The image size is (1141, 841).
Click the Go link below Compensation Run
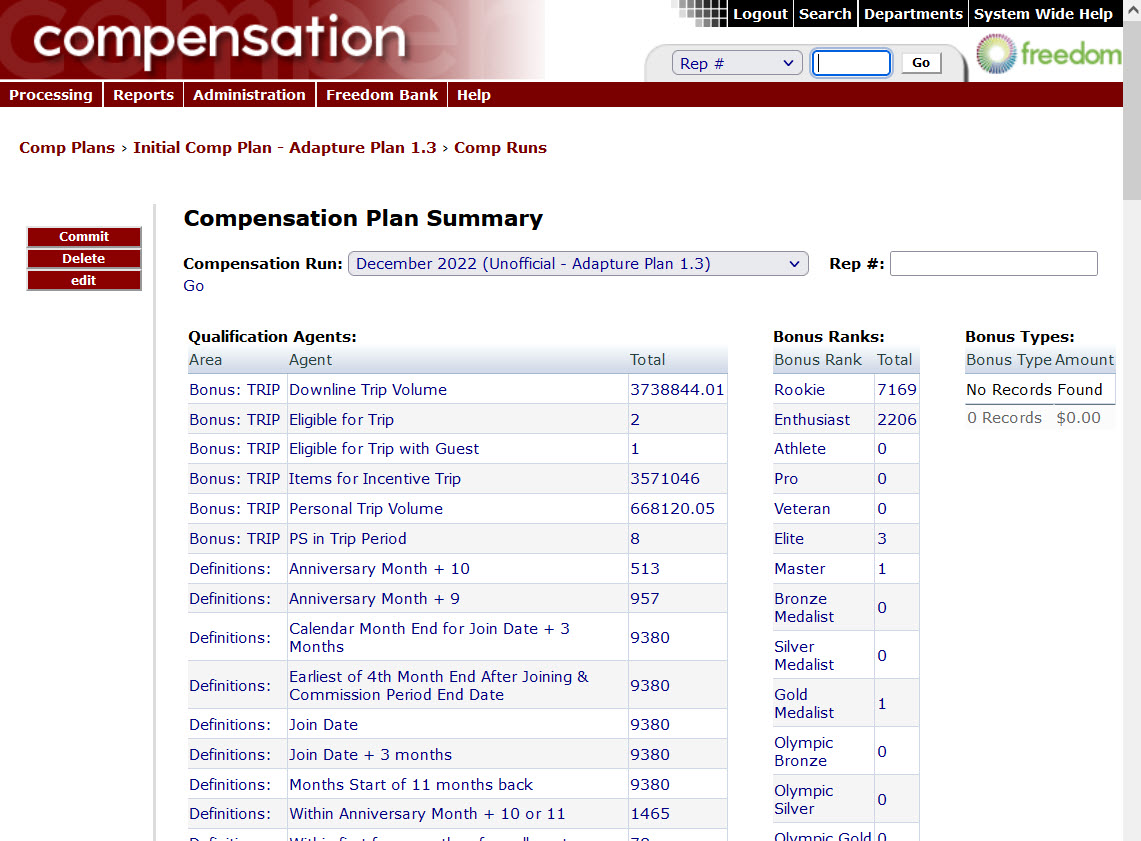click(x=194, y=286)
